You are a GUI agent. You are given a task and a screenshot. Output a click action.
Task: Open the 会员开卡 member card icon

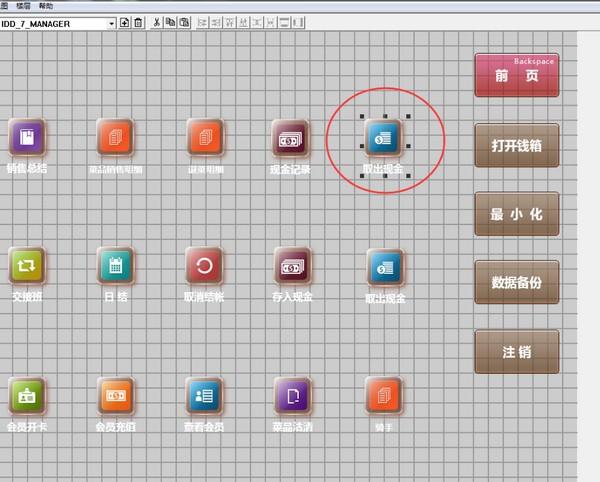(x=27, y=395)
